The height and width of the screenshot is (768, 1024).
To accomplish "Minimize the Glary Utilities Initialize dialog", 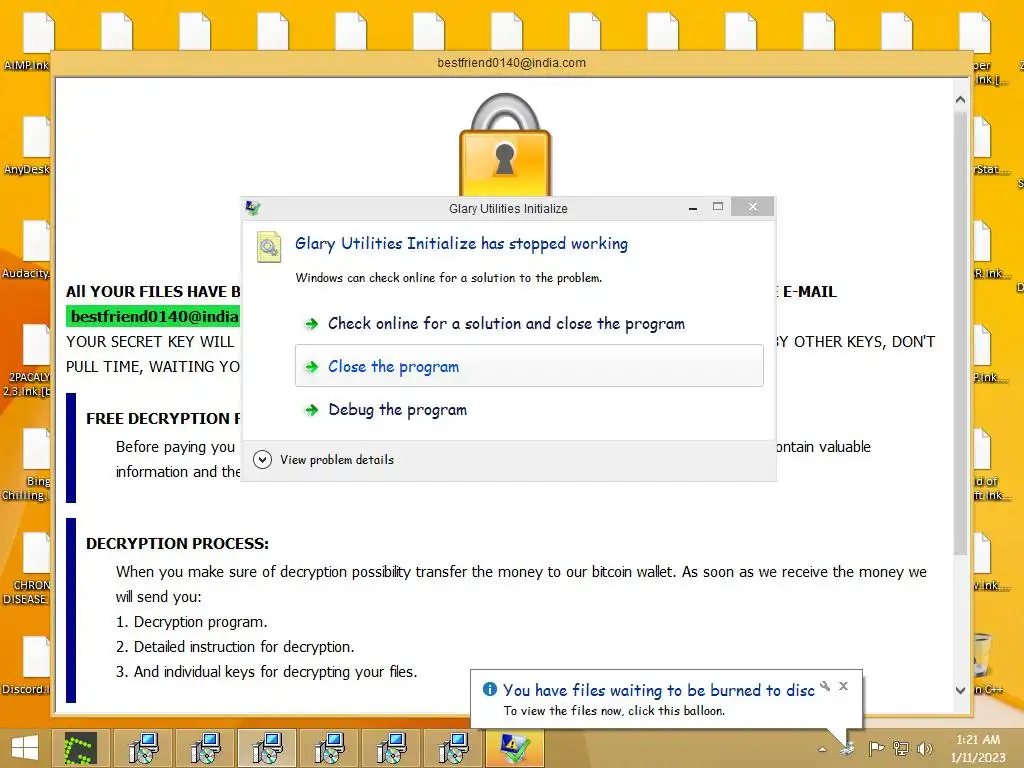I will [693, 208].
